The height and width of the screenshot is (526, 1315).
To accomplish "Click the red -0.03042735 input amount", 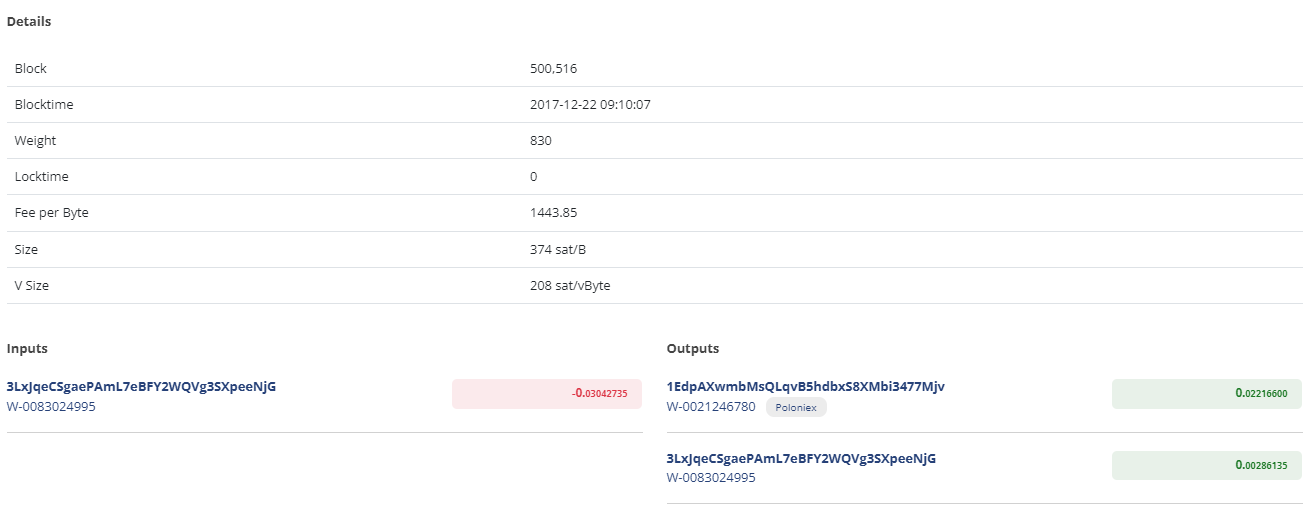I will pos(547,394).
